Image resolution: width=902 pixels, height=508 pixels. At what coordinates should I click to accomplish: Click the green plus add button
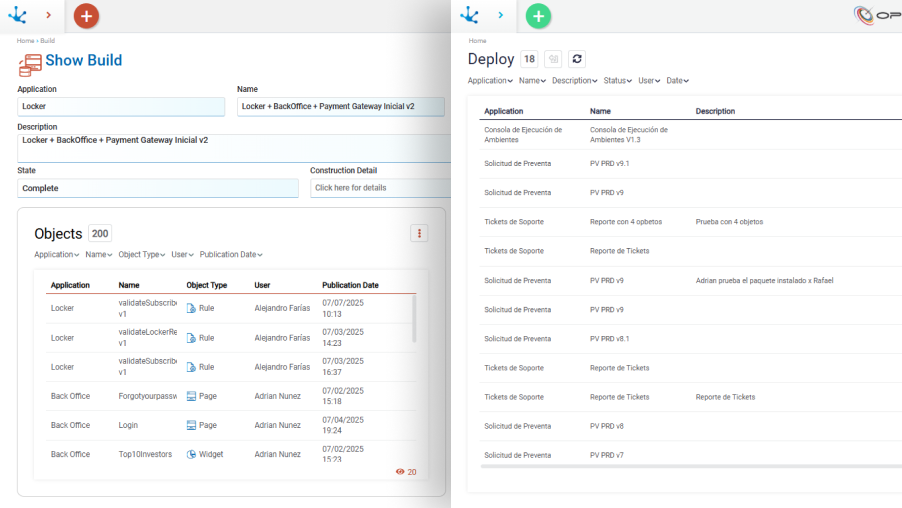pos(538,16)
